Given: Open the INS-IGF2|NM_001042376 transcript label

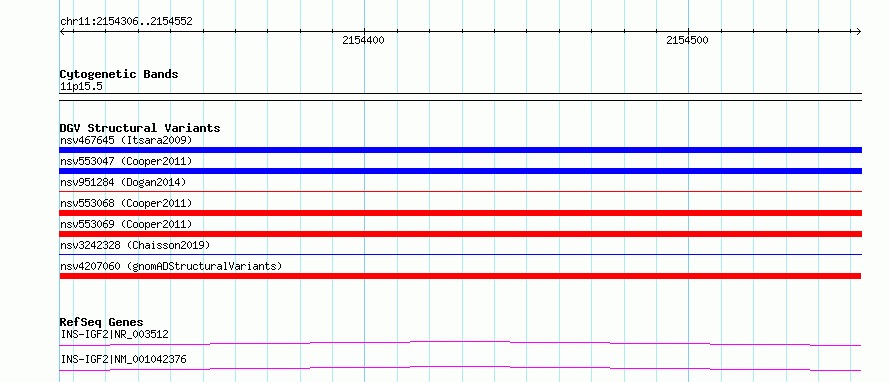Looking at the screenshot, I should 123,360.
